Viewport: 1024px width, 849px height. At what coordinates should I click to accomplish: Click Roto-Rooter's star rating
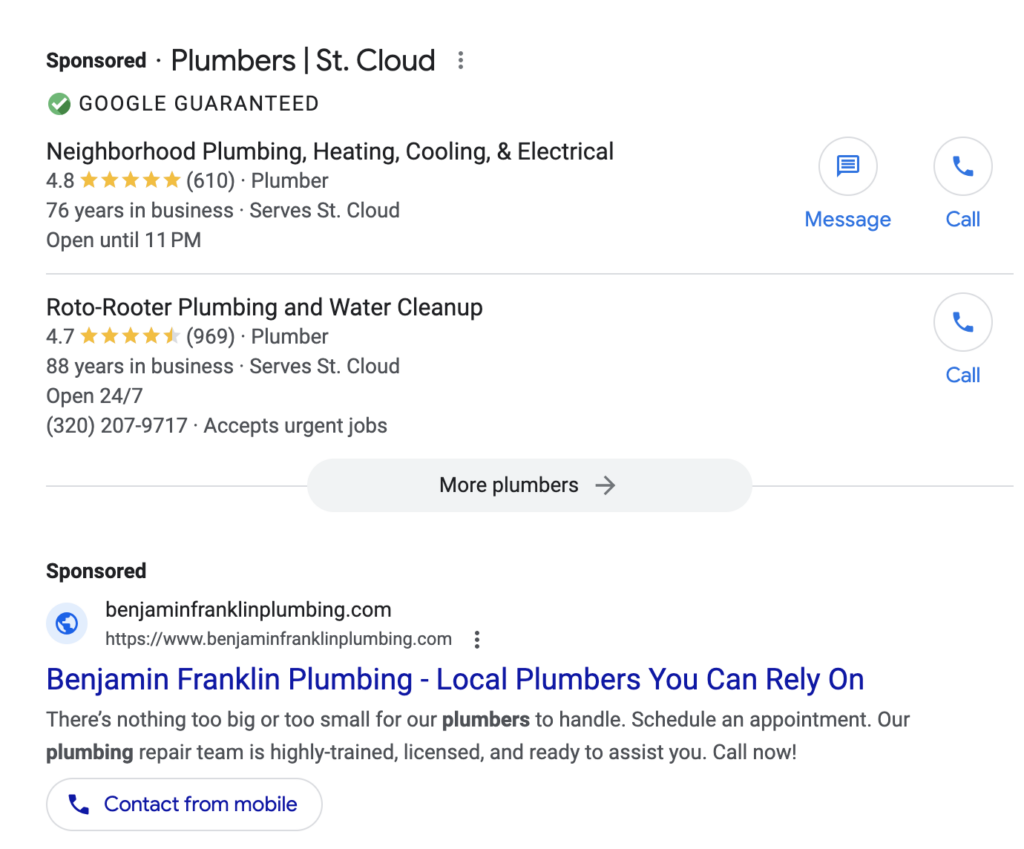(x=130, y=336)
